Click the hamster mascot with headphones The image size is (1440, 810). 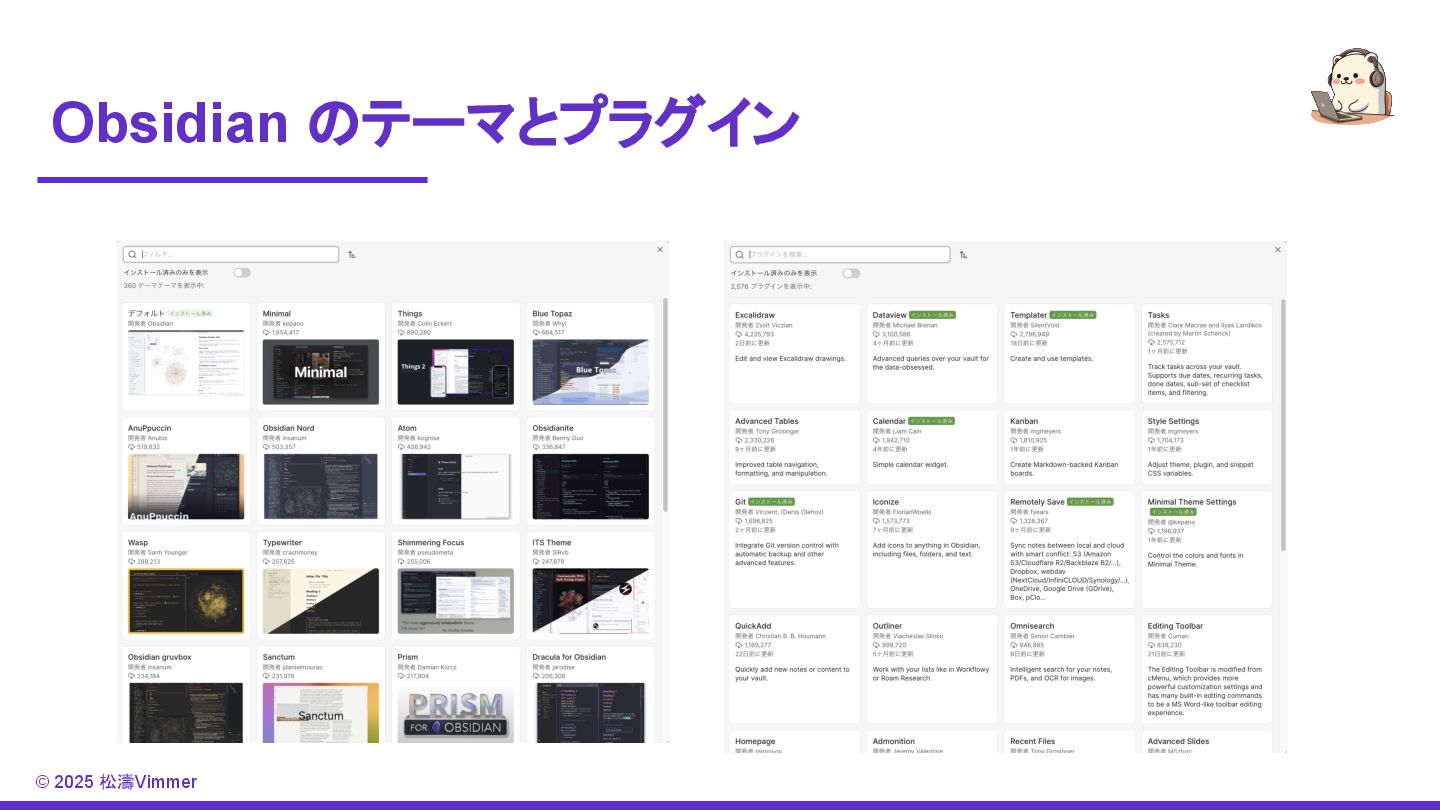tap(1352, 87)
